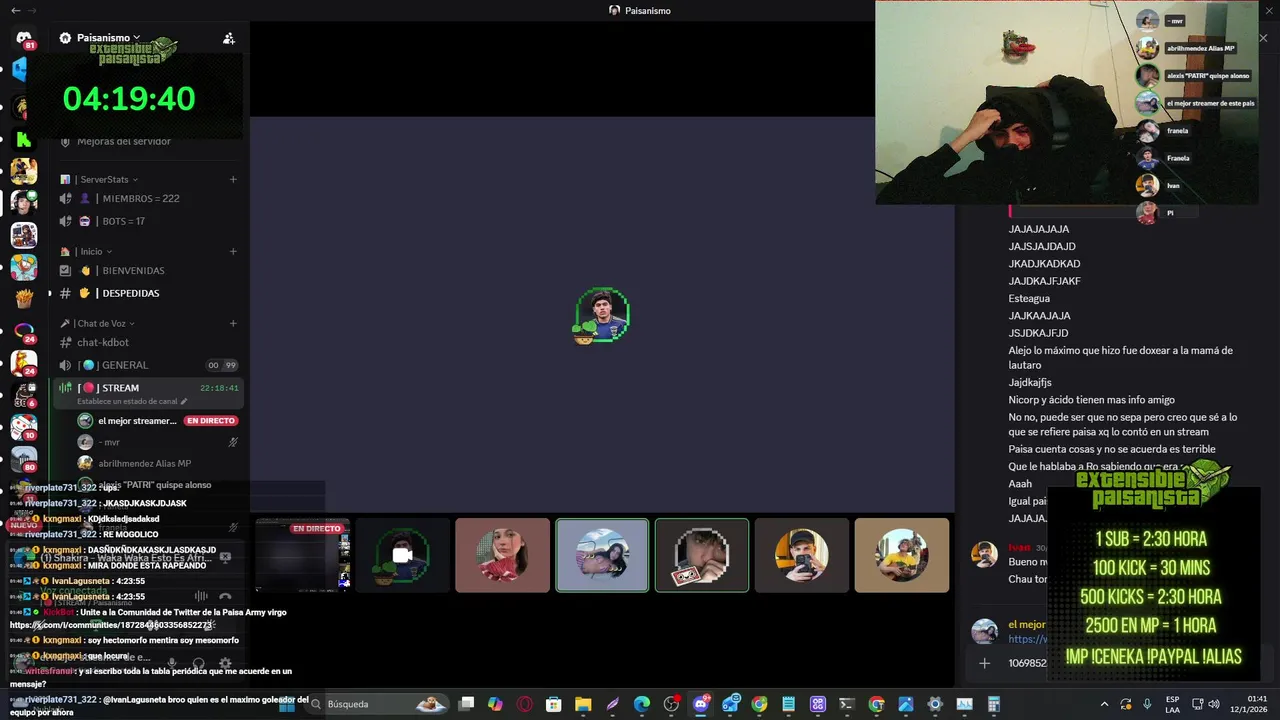The height and width of the screenshot is (720, 1280).
Task: Open the BIENVENIDAS channel
Action: tap(148, 271)
